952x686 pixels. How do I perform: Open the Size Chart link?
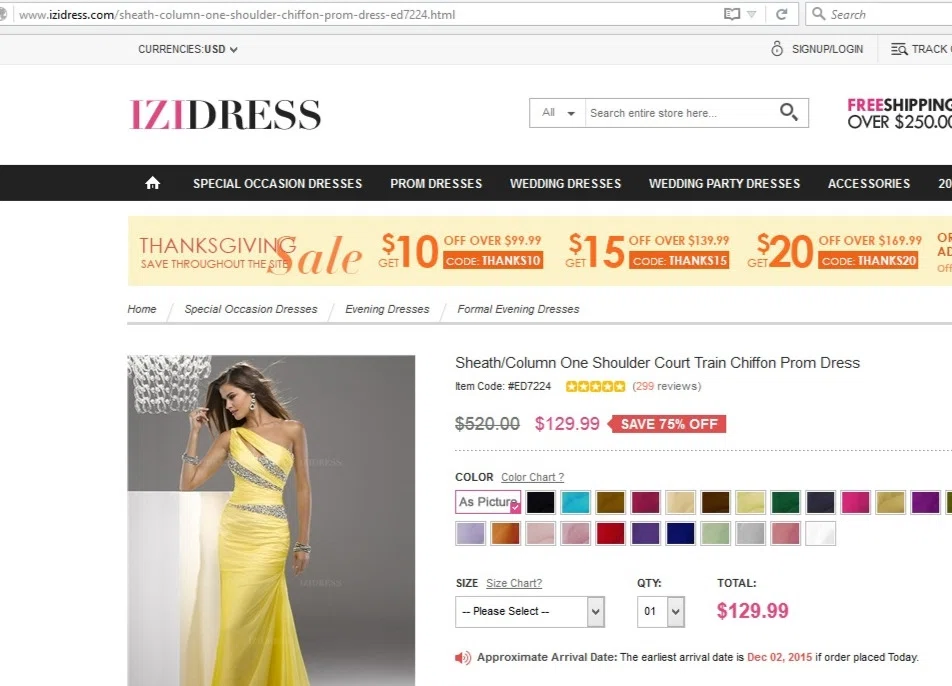point(514,583)
